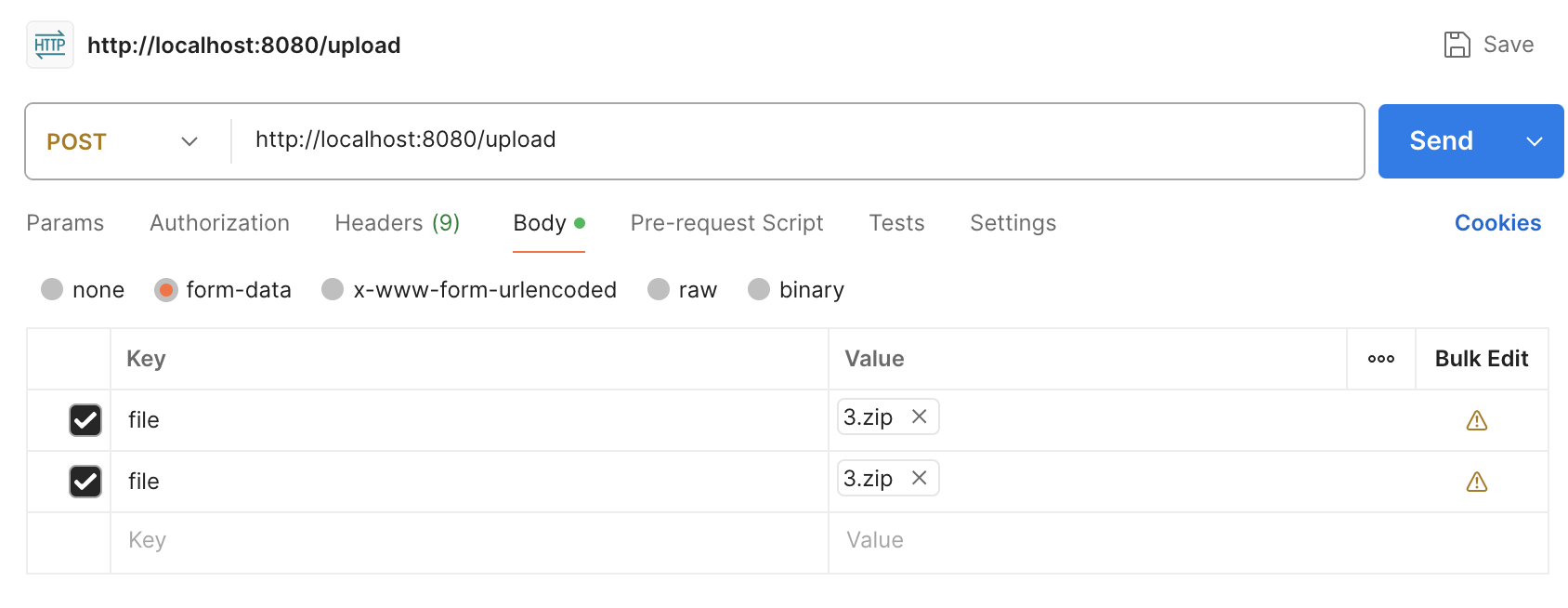Click warning icon in second file row
This screenshot has height=608, width=1568.
(x=1476, y=482)
